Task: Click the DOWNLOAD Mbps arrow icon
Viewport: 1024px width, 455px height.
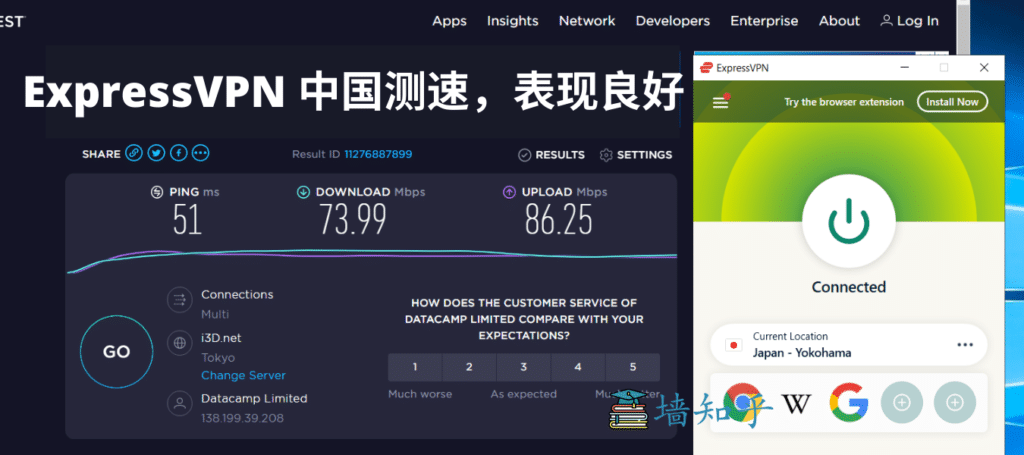Action: pyautogui.click(x=303, y=192)
